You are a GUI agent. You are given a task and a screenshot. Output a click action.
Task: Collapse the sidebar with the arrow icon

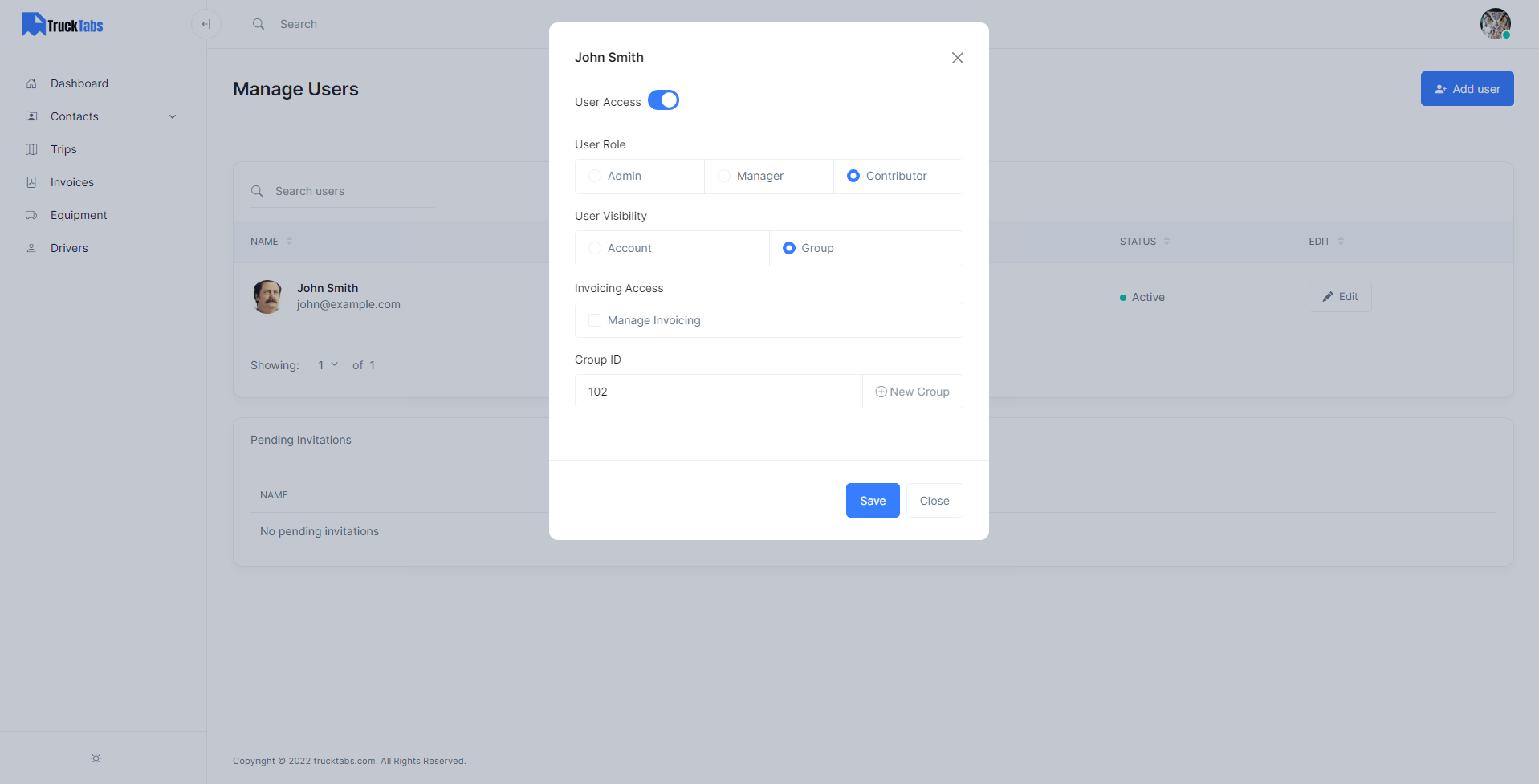(x=206, y=24)
